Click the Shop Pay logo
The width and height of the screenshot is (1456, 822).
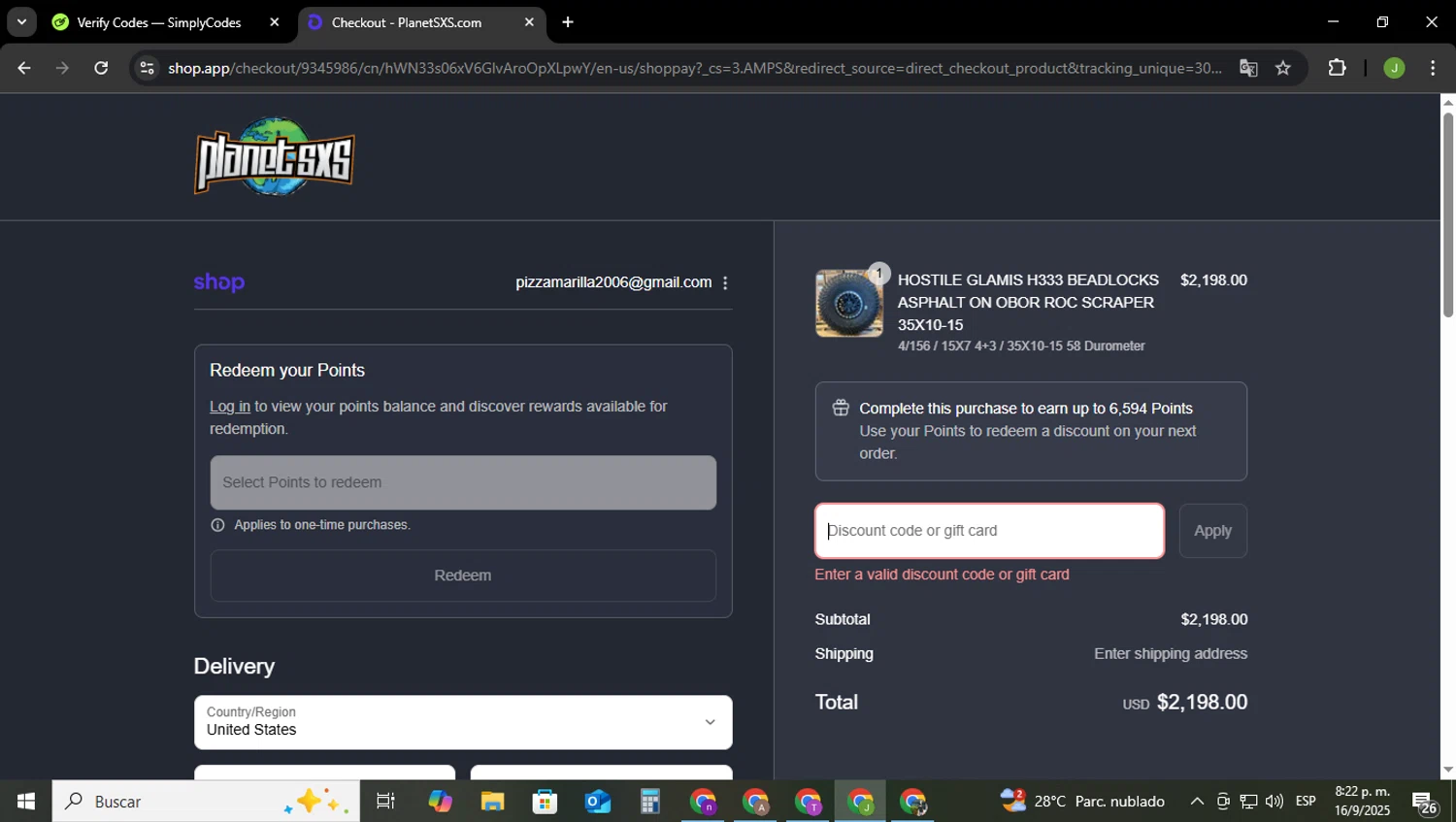(219, 282)
